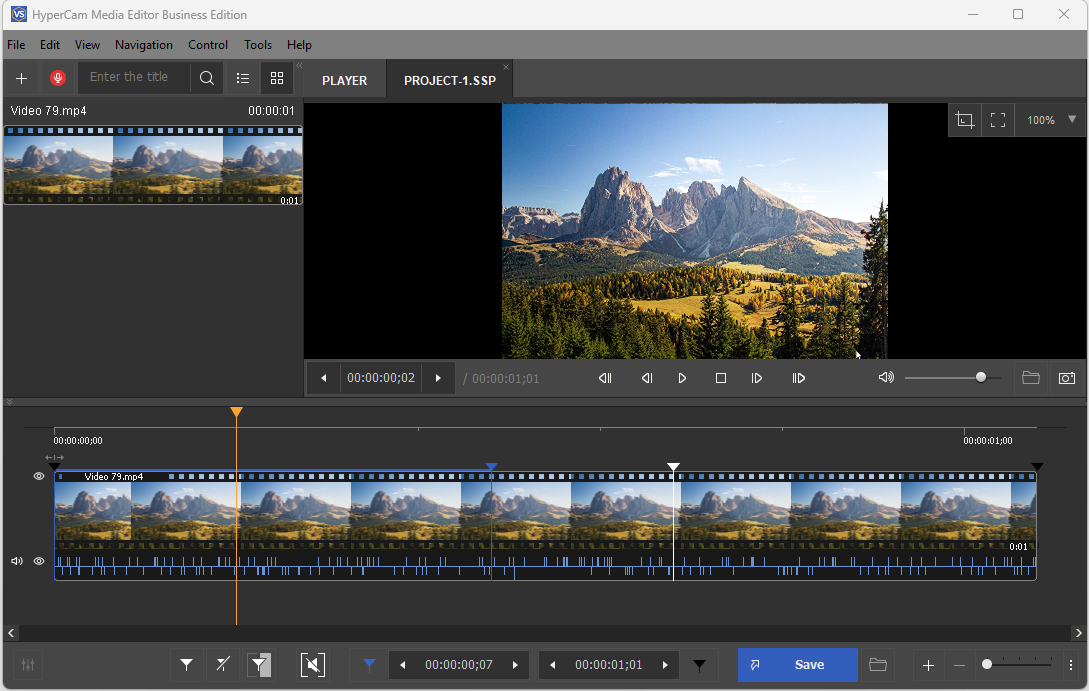Select the crop tool in the player

[964, 120]
